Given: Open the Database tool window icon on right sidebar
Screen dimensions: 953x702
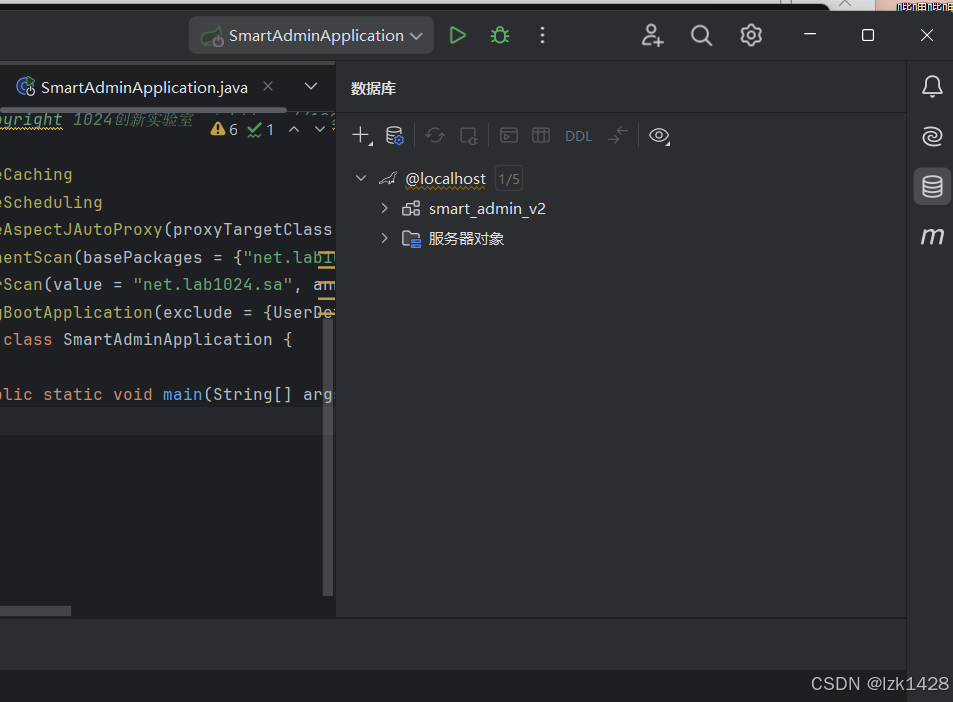Looking at the screenshot, I should pos(931,186).
